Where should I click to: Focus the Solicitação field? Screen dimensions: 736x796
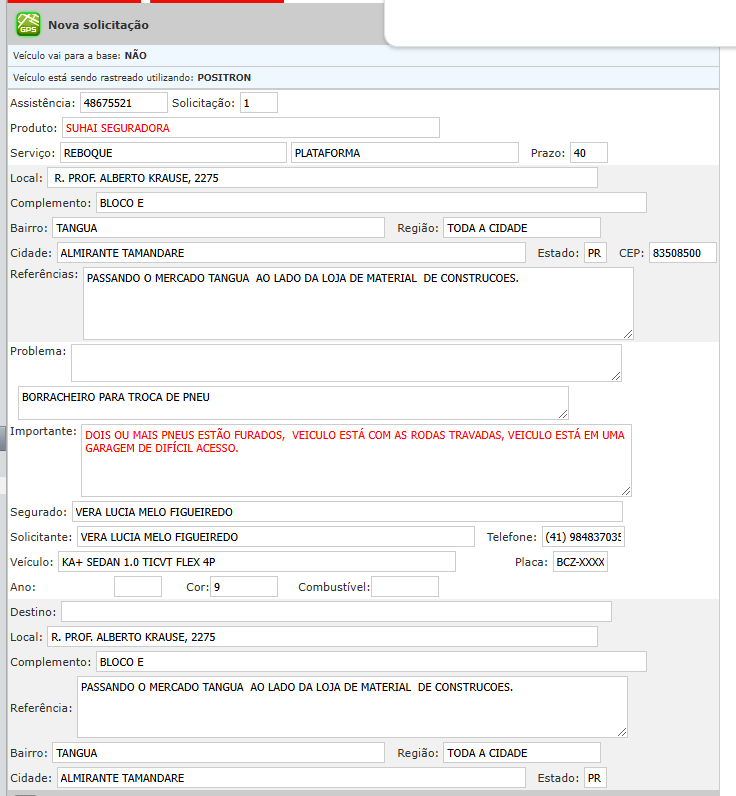(x=258, y=102)
